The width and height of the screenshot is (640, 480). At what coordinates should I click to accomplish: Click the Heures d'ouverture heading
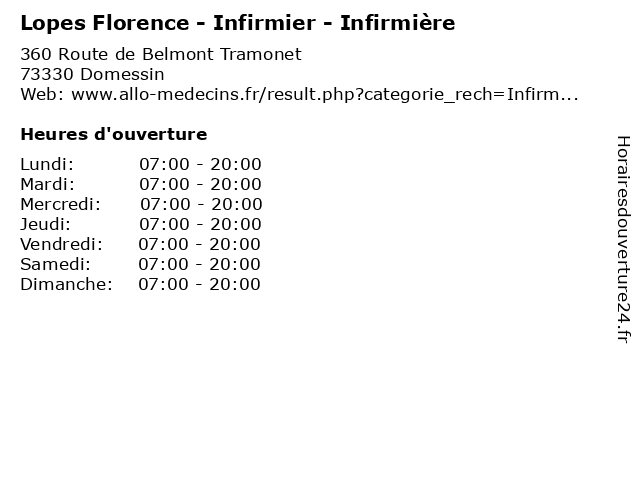[x=114, y=134]
